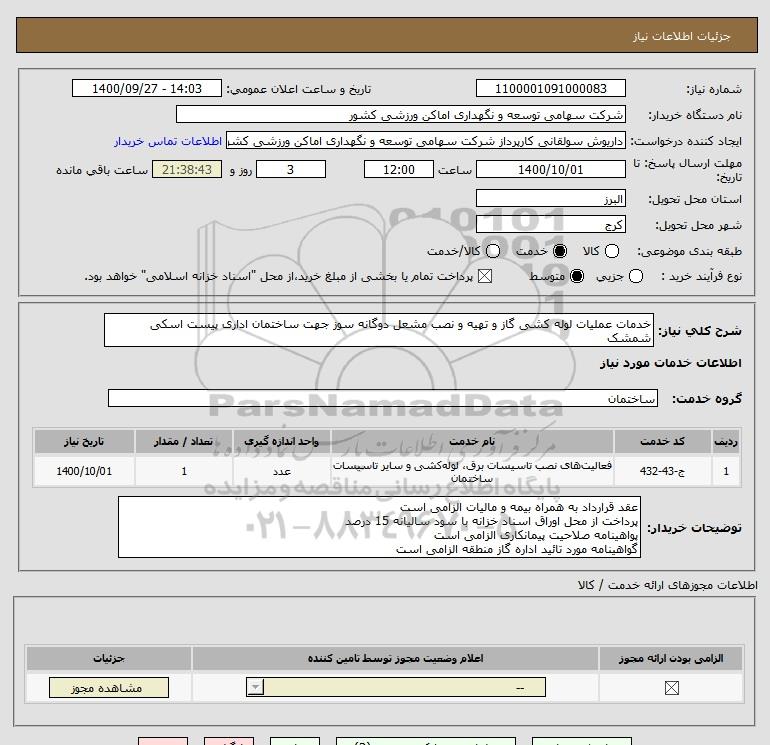Click the buyer organization name field
This screenshot has height=745, width=770.
click(x=401, y=114)
